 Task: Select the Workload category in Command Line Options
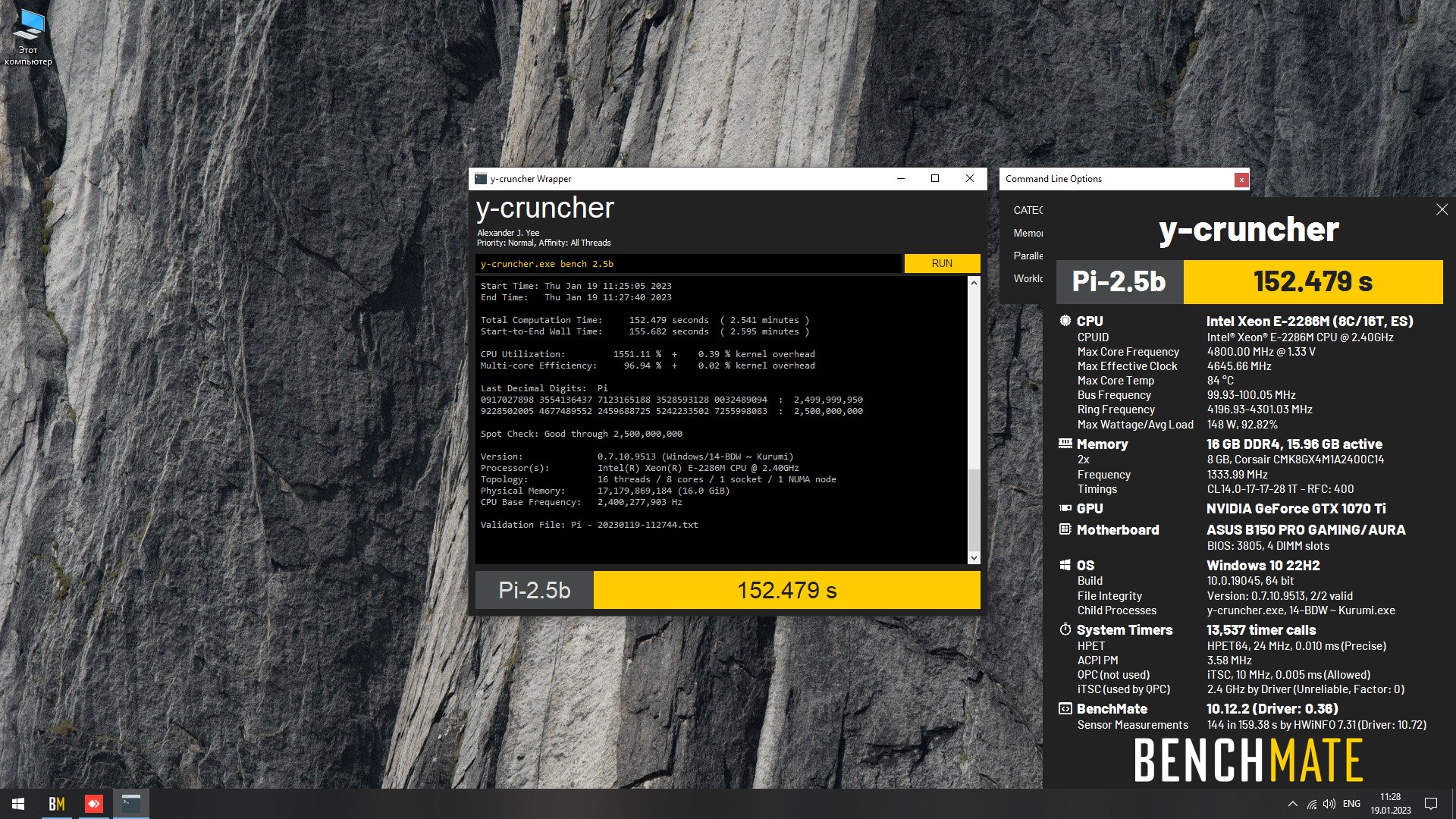tap(1028, 278)
